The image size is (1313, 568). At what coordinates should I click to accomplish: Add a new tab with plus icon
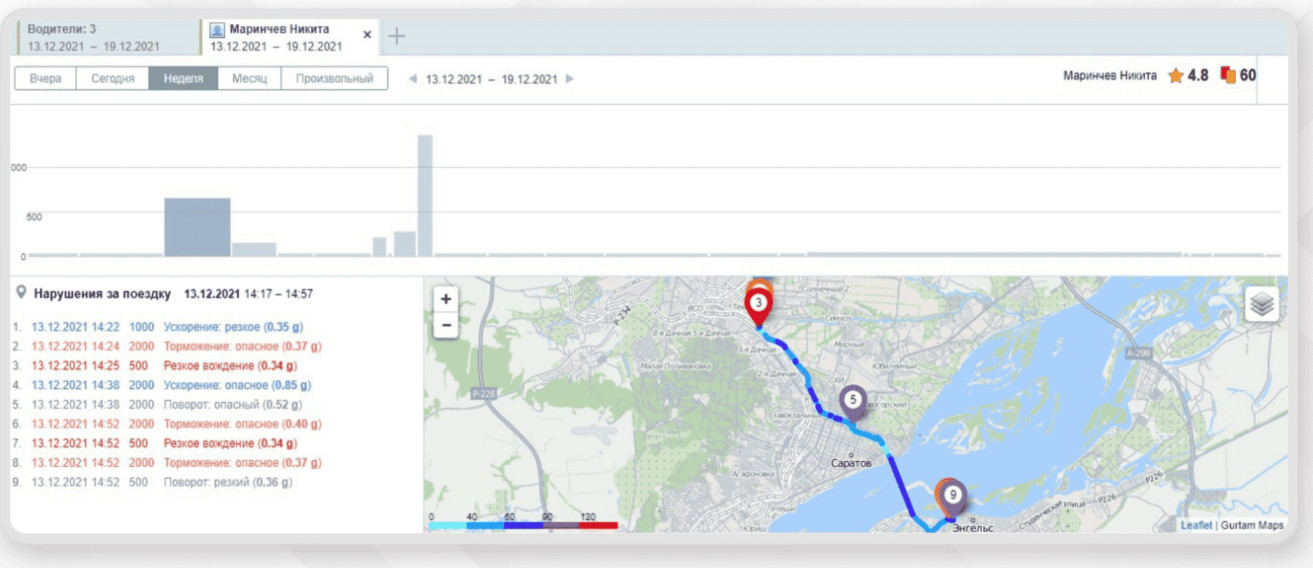[397, 36]
